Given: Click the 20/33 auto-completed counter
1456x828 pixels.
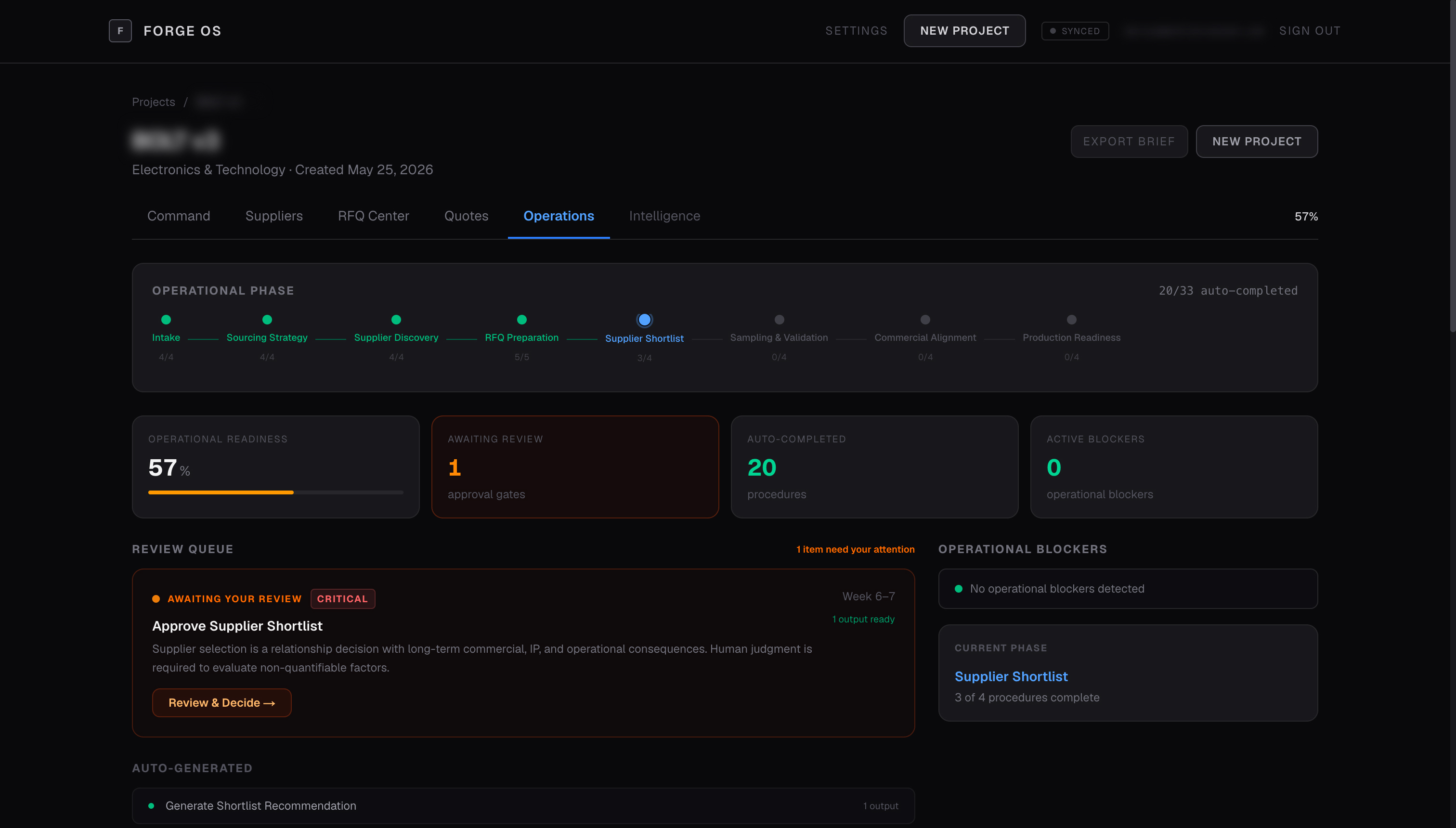Looking at the screenshot, I should [x=1228, y=291].
